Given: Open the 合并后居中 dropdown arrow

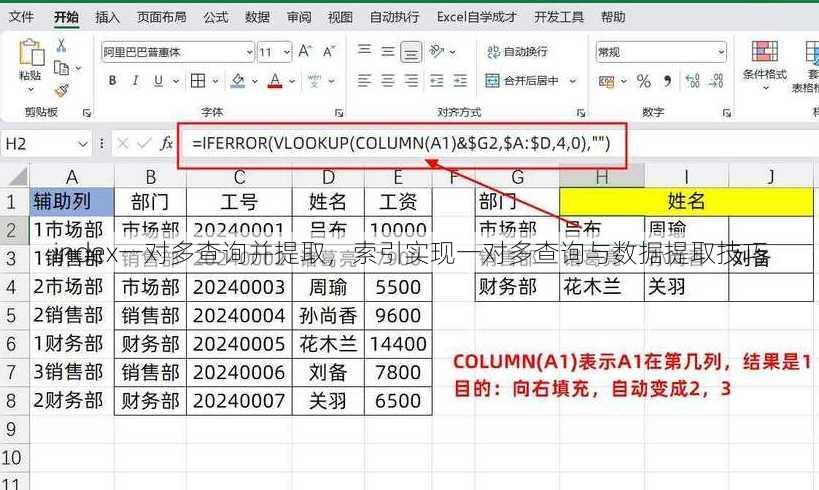Looking at the screenshot, I should 573,81.
